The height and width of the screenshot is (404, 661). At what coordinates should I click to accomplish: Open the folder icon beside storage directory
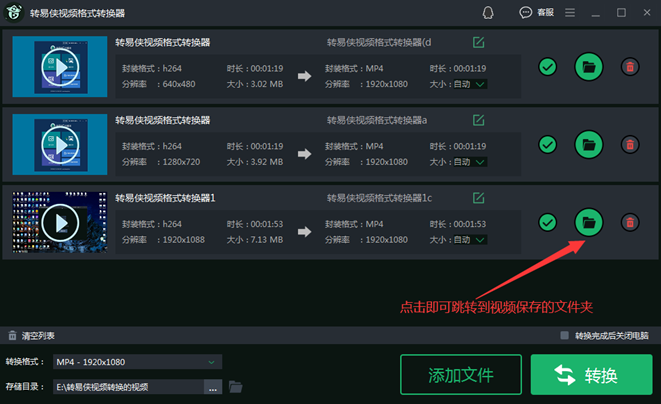(x=236, y=386)
